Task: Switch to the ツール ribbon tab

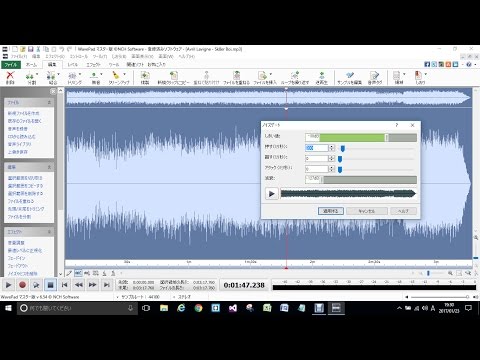Action: click(114, 65)
